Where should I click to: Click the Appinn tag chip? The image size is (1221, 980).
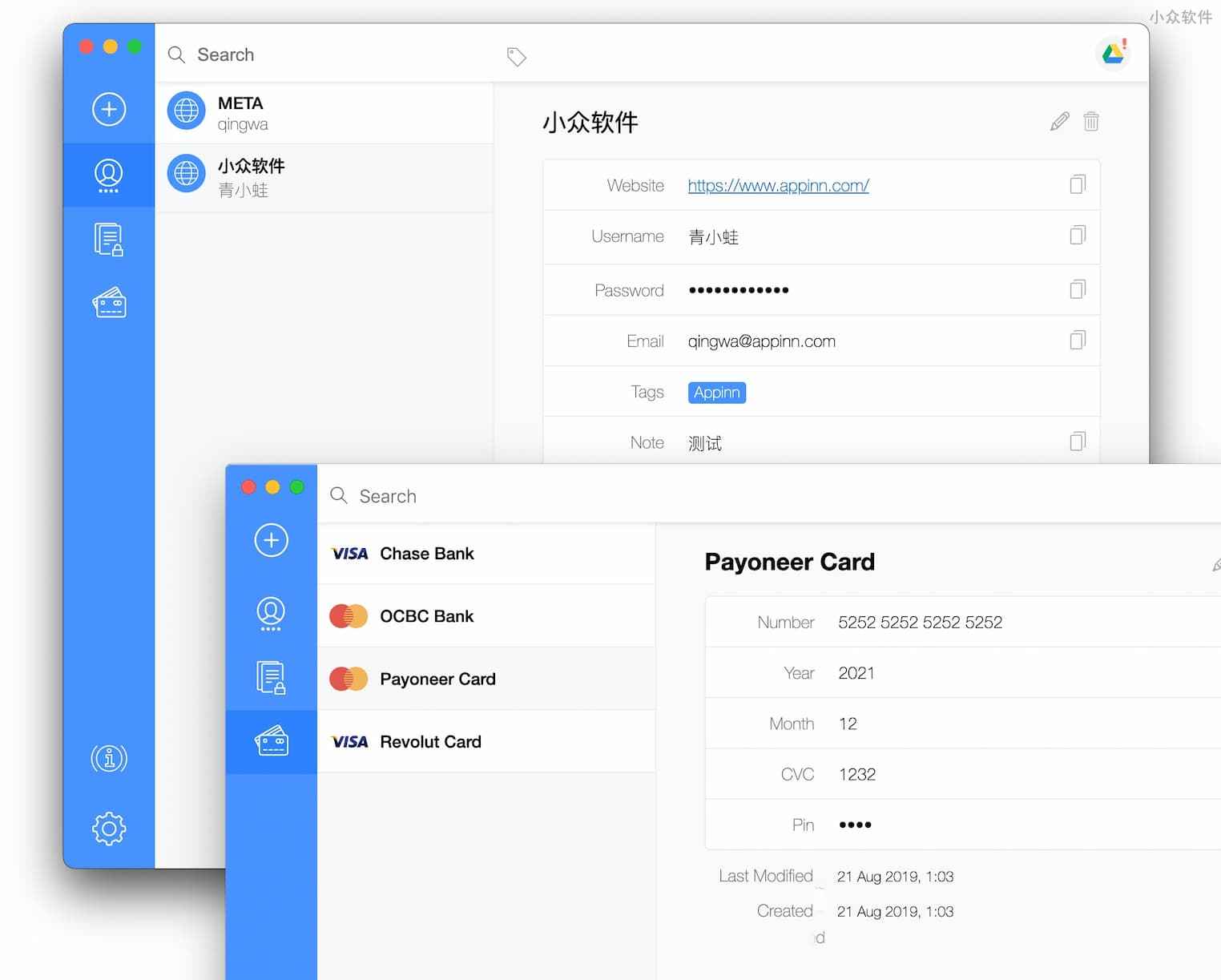[x=717, y=393]
